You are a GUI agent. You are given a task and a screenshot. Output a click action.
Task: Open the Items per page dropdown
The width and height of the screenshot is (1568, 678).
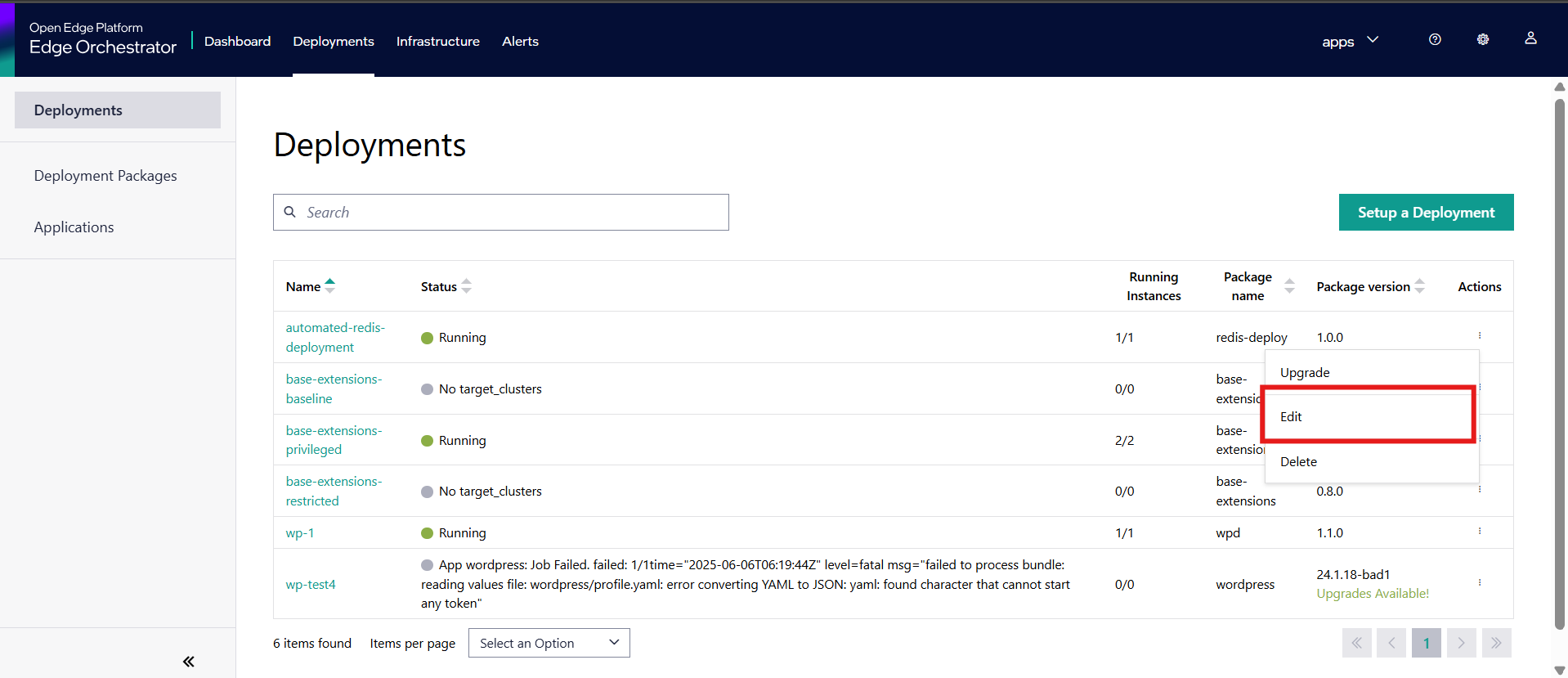pos(549,643)
